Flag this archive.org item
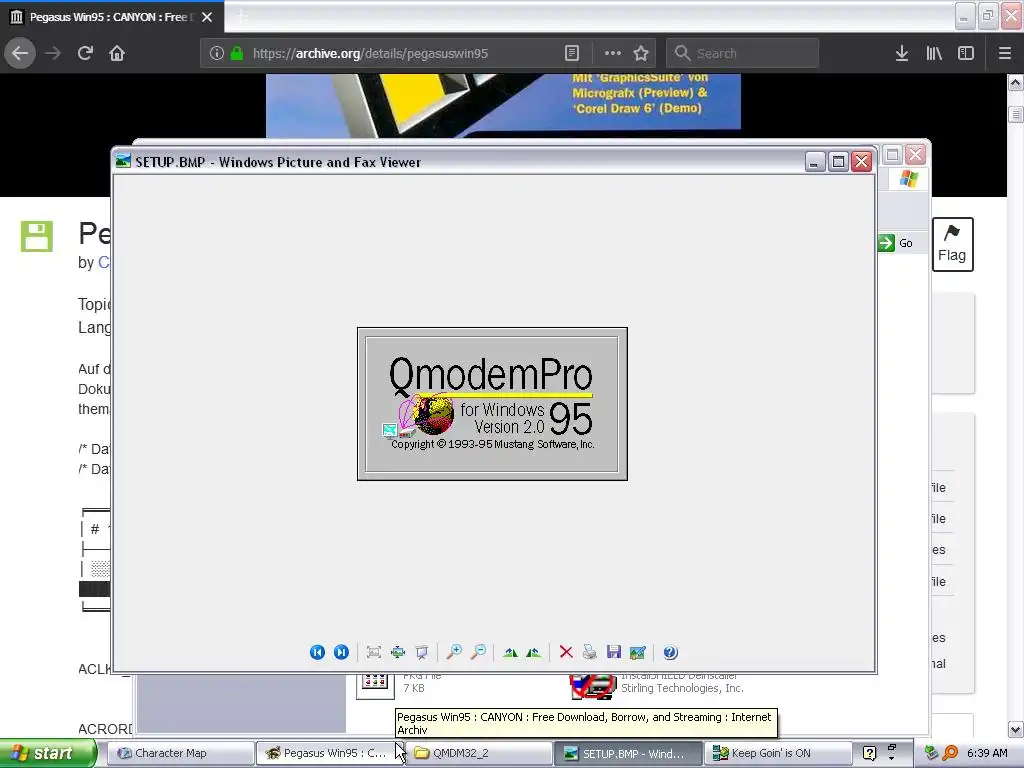Image resolution: width=1024 pixels, height=768 pixels. [x=952, y=244]
